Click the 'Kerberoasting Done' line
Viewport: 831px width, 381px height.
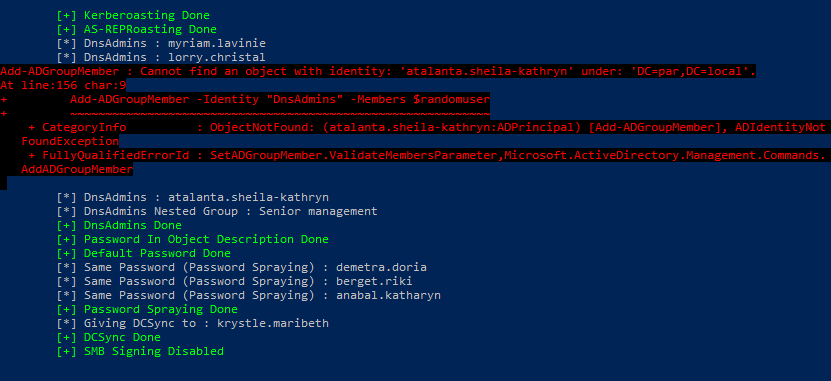(x=133, y=15)
